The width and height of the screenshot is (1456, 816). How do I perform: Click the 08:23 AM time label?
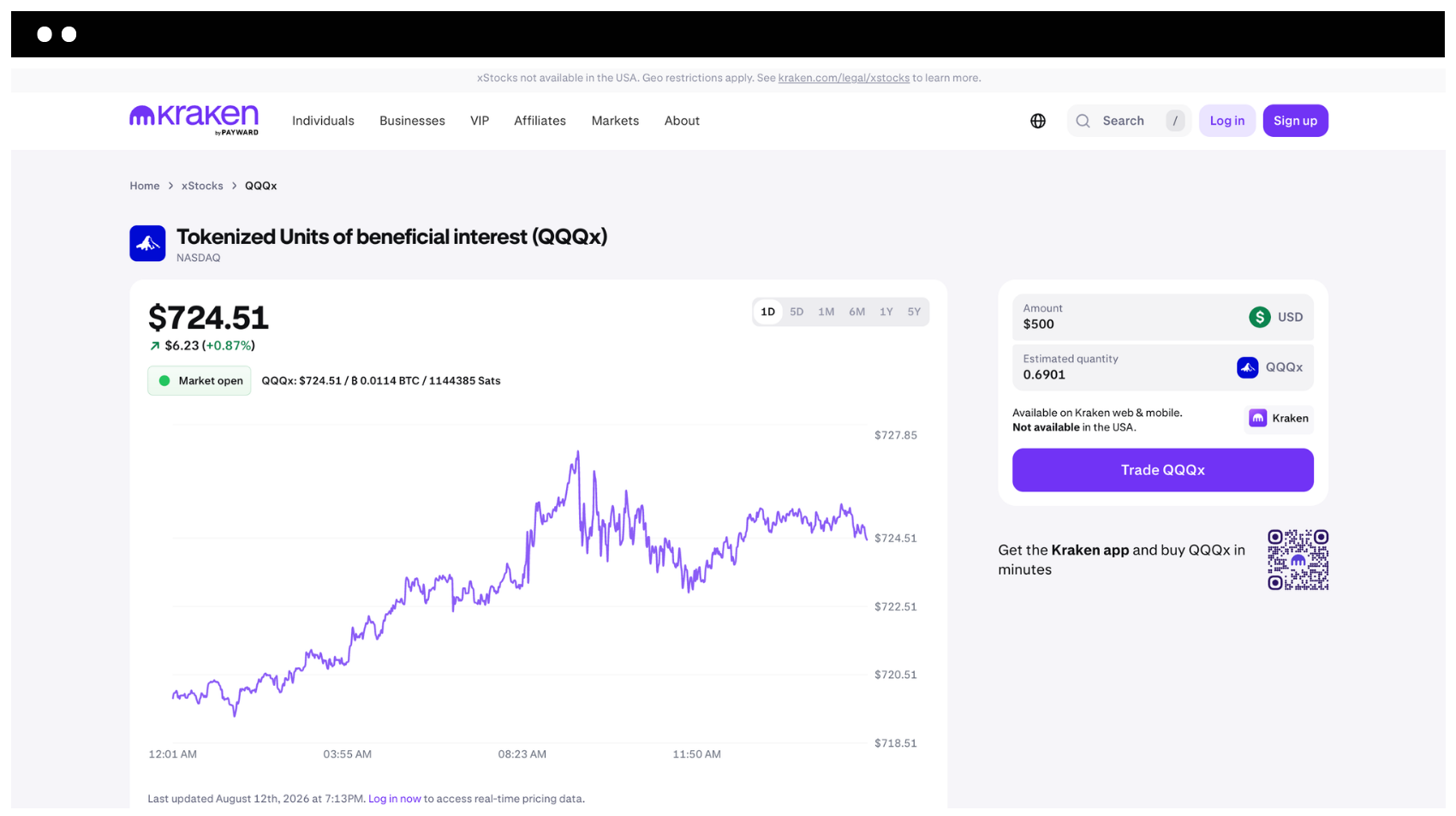[522, 754]
